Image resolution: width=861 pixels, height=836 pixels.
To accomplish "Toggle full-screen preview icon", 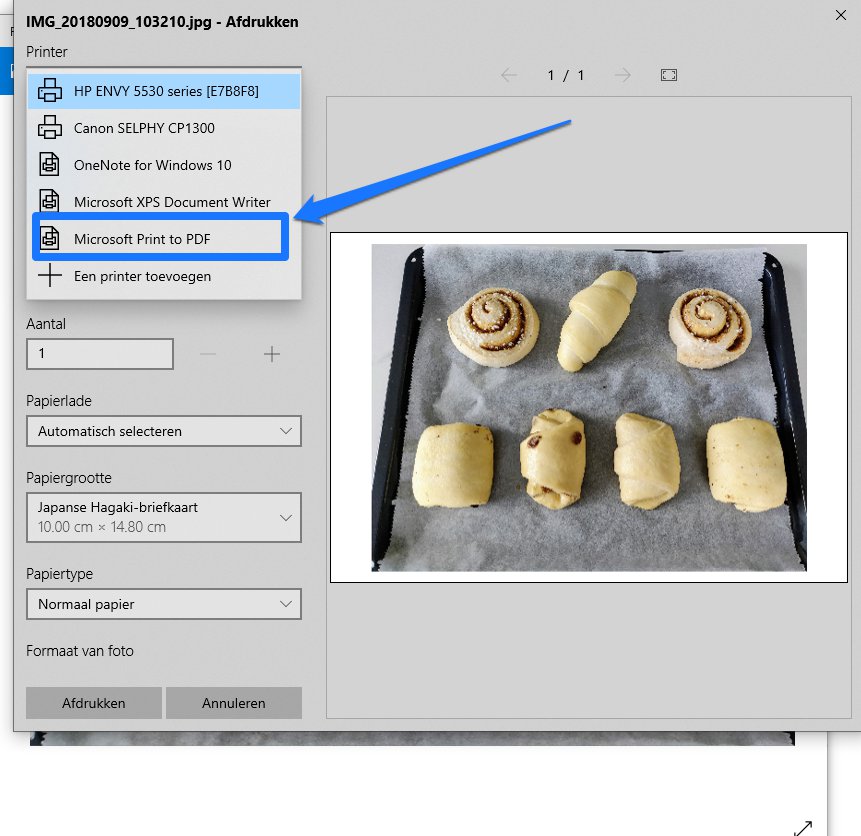I will [669, 75].
